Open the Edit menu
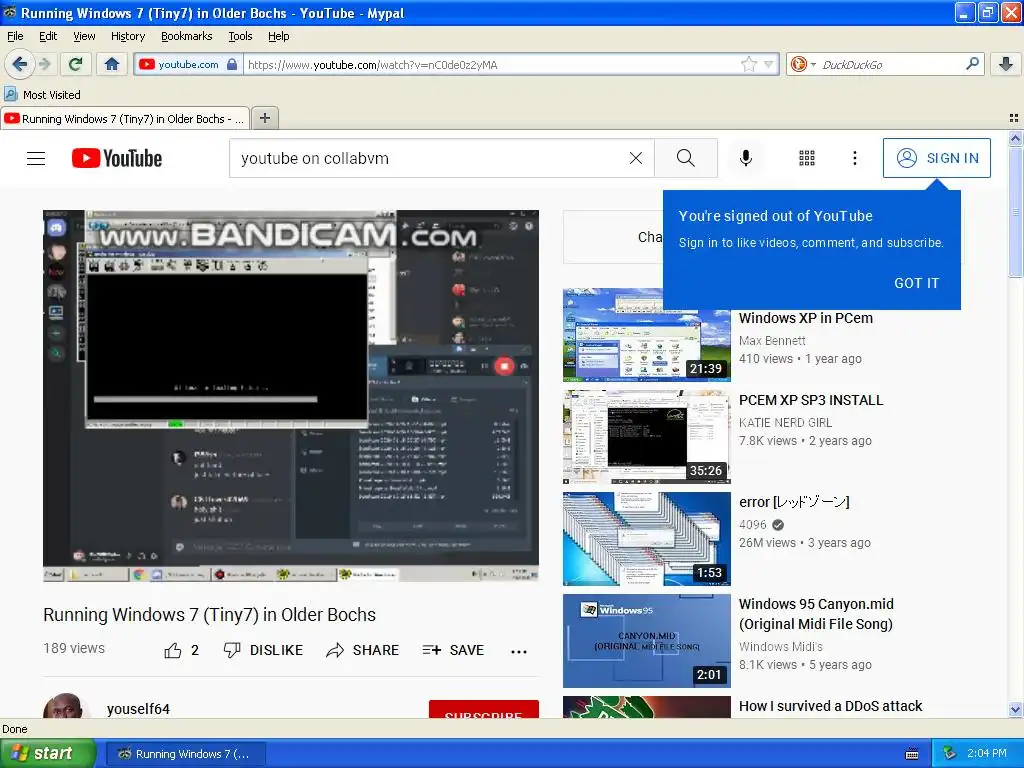The width and height of the screenshot is (1024, 768). click(x=48, y=36)
